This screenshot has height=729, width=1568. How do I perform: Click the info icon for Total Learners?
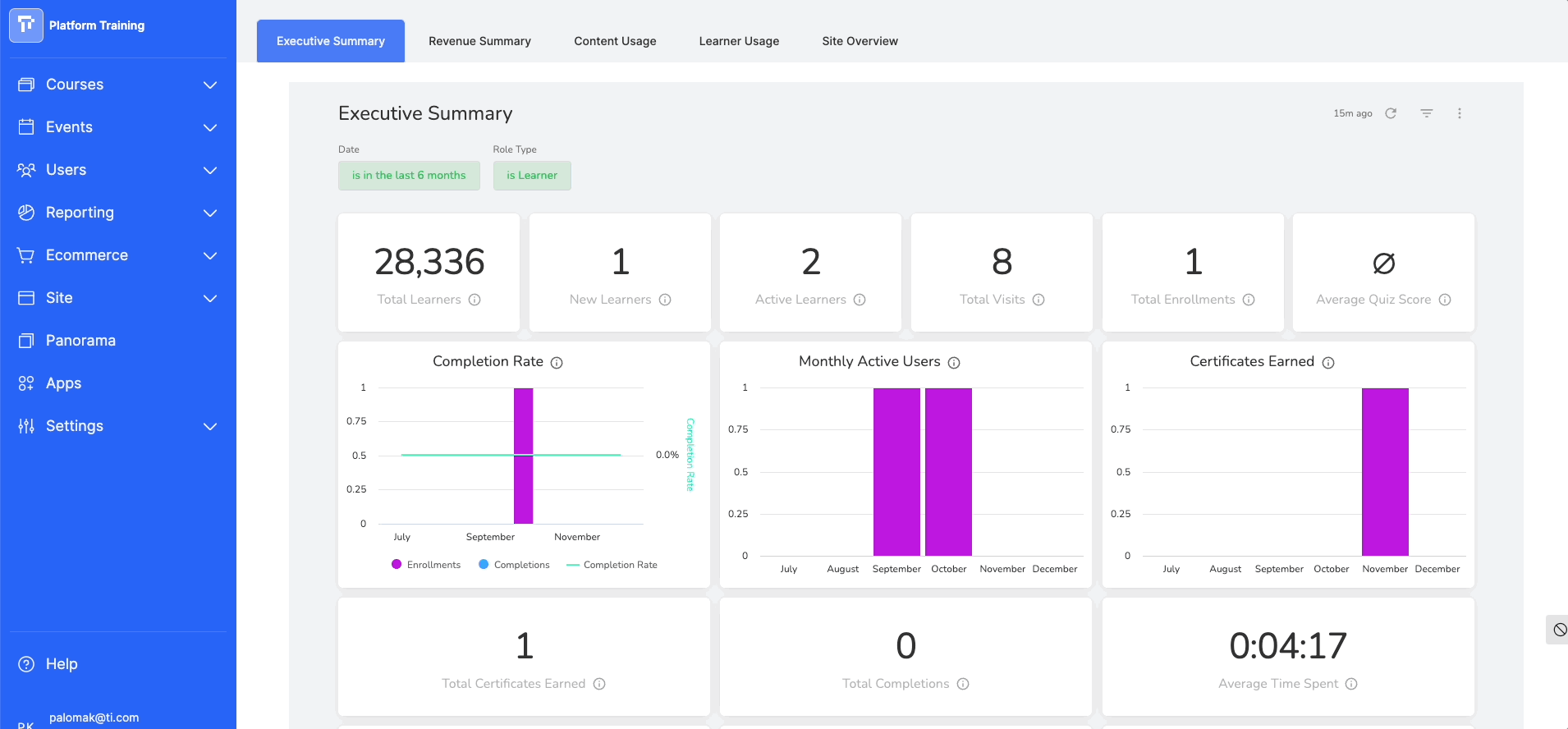pyautogui.click(x=475, y=300)
